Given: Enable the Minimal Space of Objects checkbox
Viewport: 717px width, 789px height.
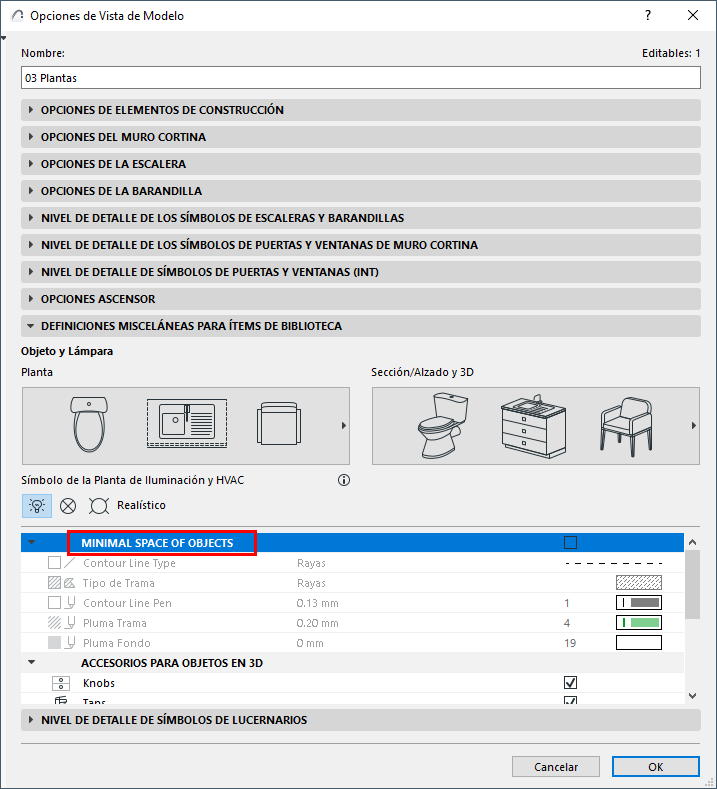Looking at the screenshot, I should [x=571, y=542].
